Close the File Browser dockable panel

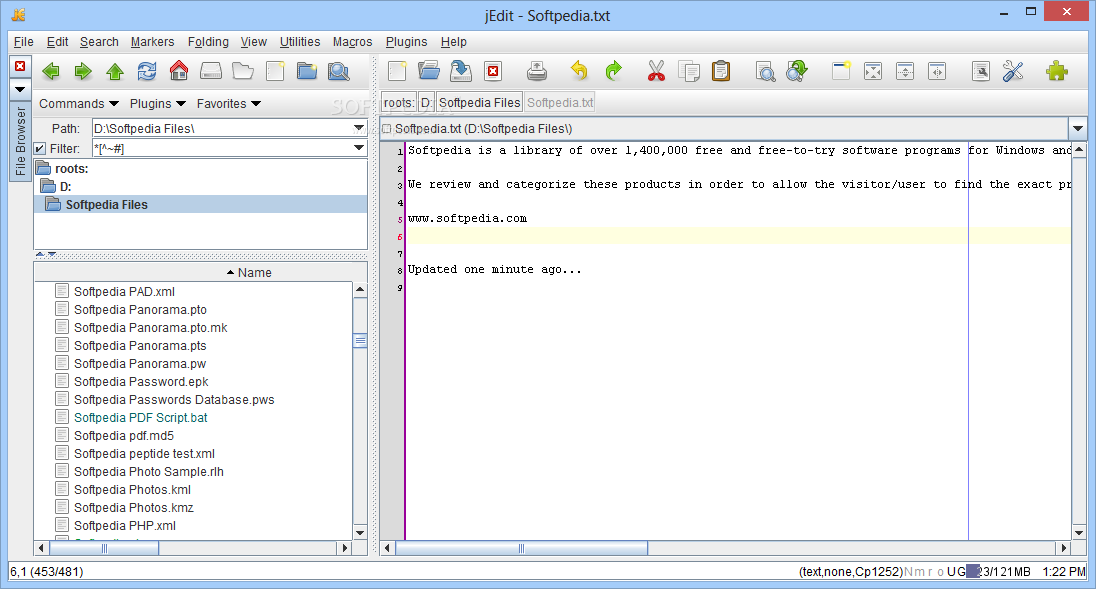point(20,66)
